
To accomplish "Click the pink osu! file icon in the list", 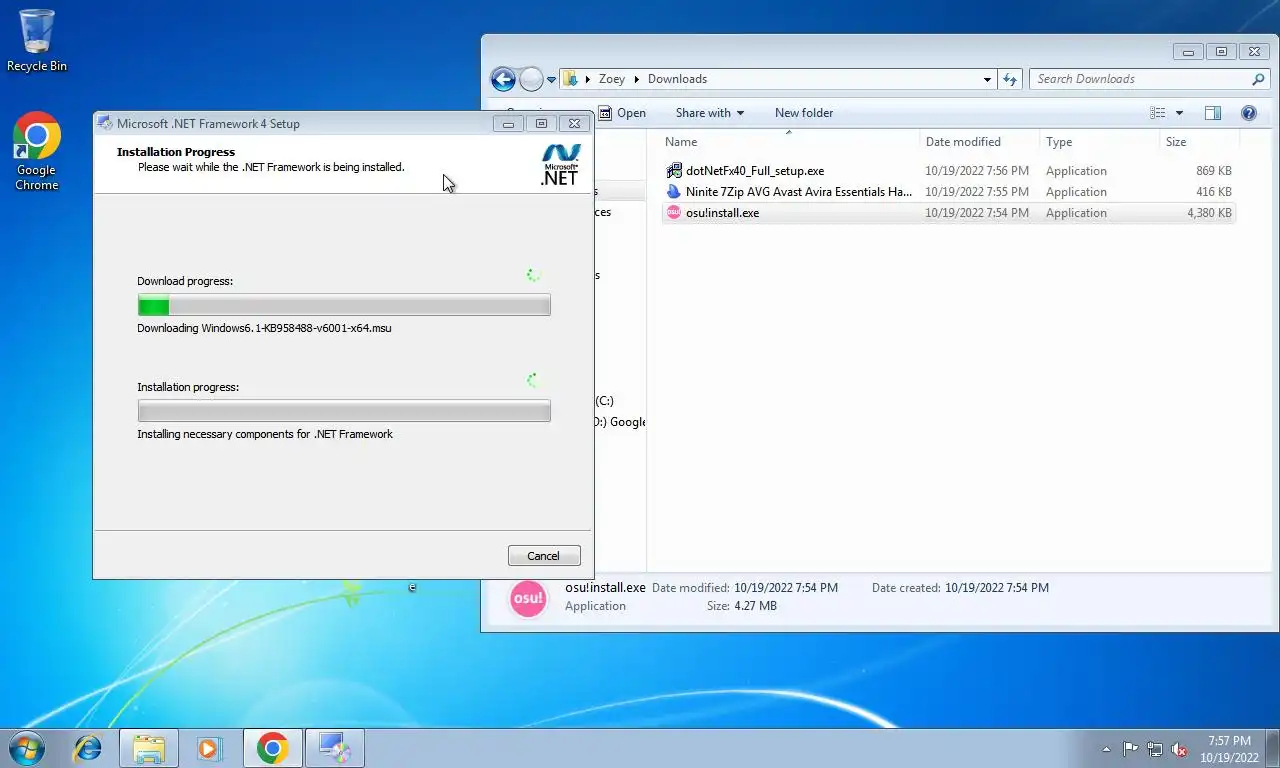I will (x=674, y=213).
